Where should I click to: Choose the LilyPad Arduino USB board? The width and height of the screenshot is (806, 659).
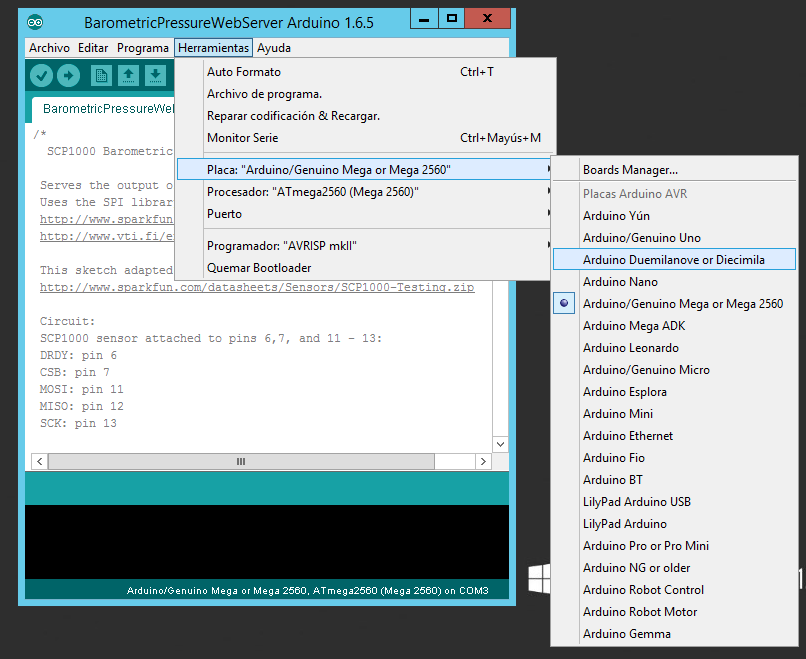point(674,502)
